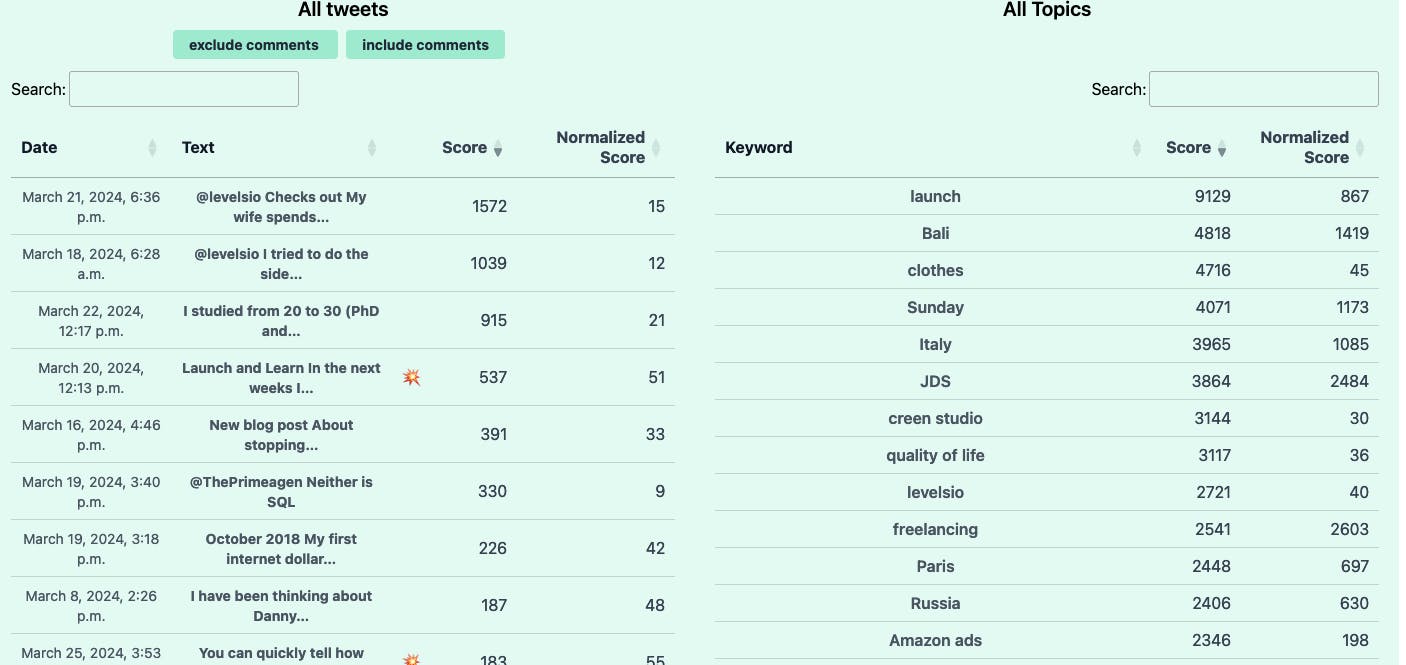
Task: Sort topics by Normalized Score arrows
Action: coord(1360,148)
